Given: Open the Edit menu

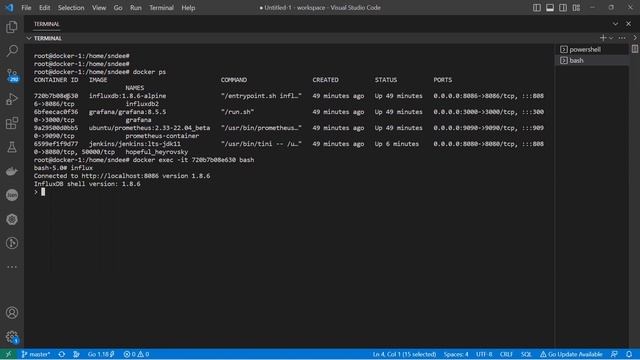Looking at the screenshot, I should pos(44,7).
